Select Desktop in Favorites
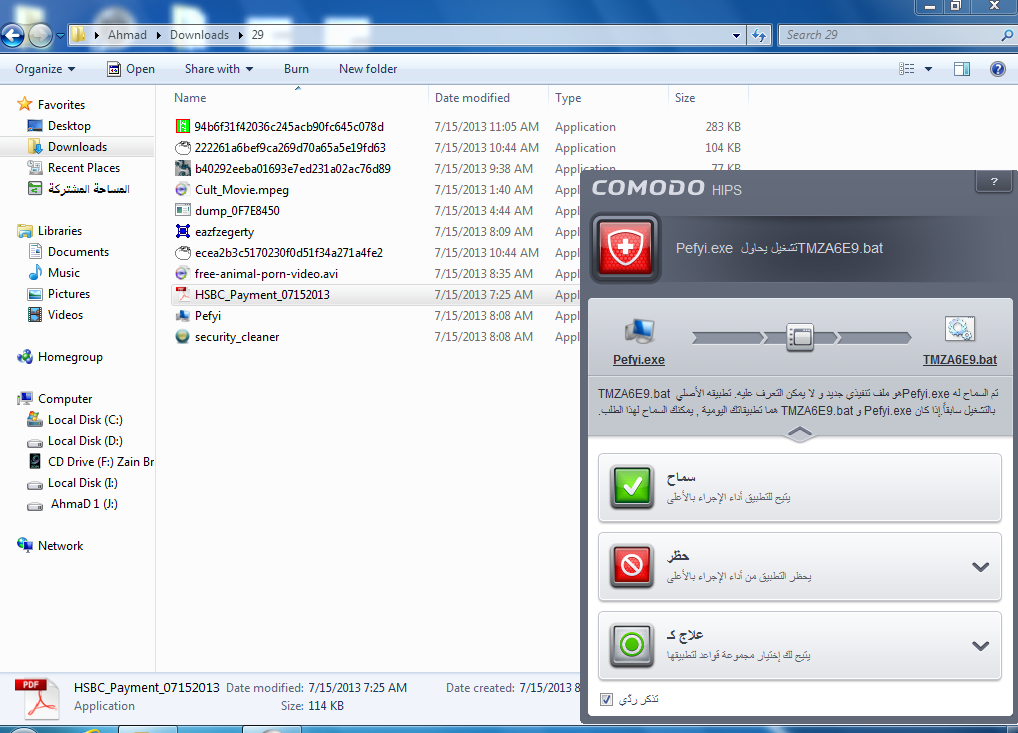The height and width of the screenshot is (733, 1018). coord(69,126)
